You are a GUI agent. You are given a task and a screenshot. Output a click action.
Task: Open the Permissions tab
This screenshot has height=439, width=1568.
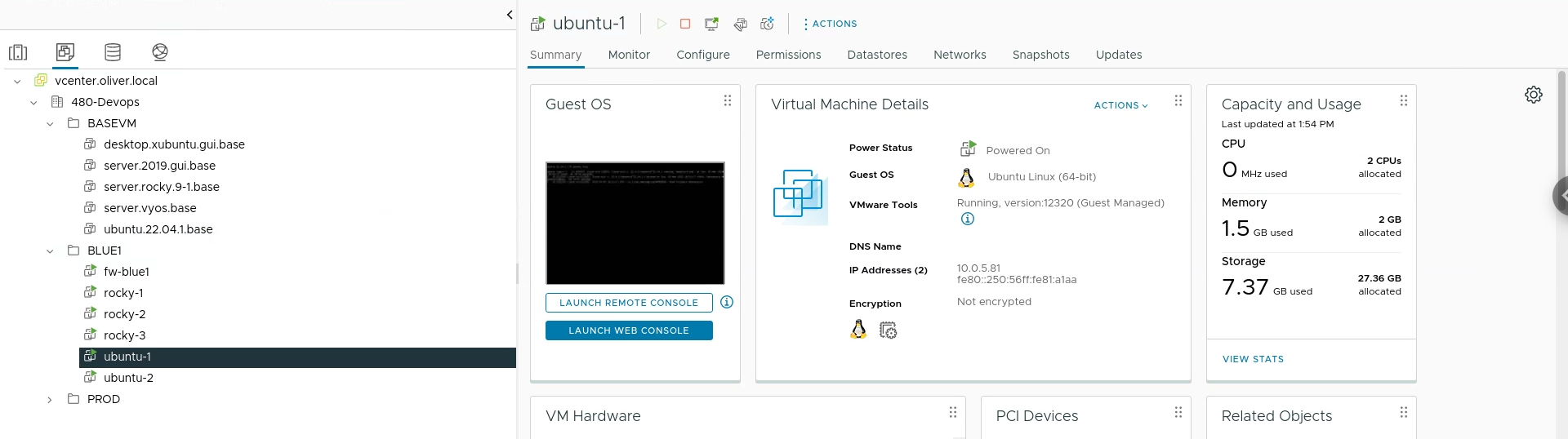point(788,55)
